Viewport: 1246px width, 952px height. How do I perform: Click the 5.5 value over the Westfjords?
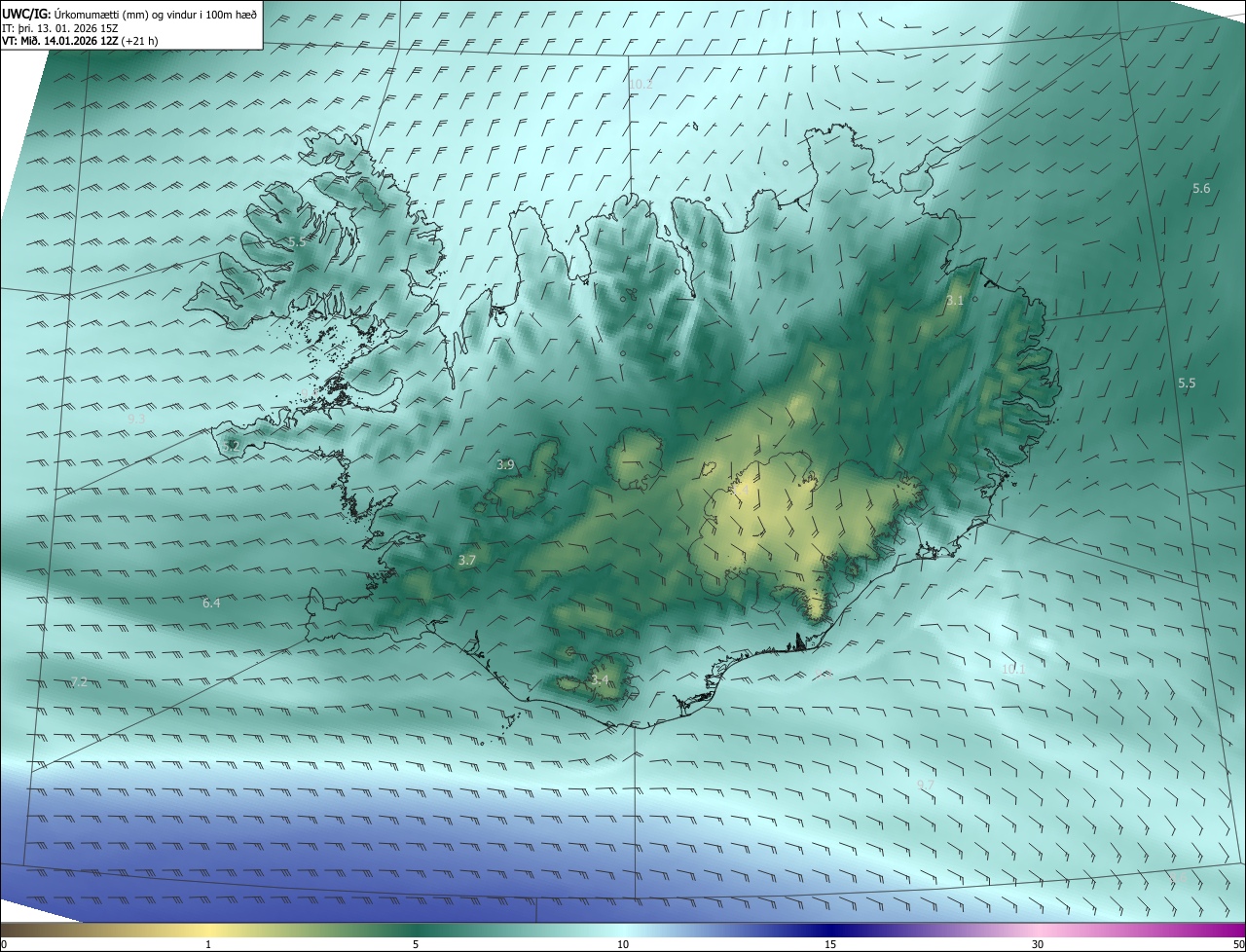coord(296,242)
